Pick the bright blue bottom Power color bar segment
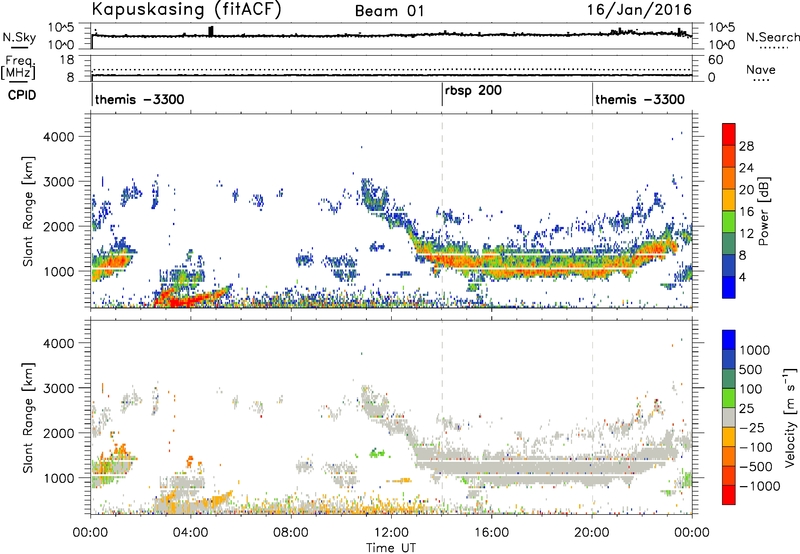The image size is (800, 554). [729, 287]
